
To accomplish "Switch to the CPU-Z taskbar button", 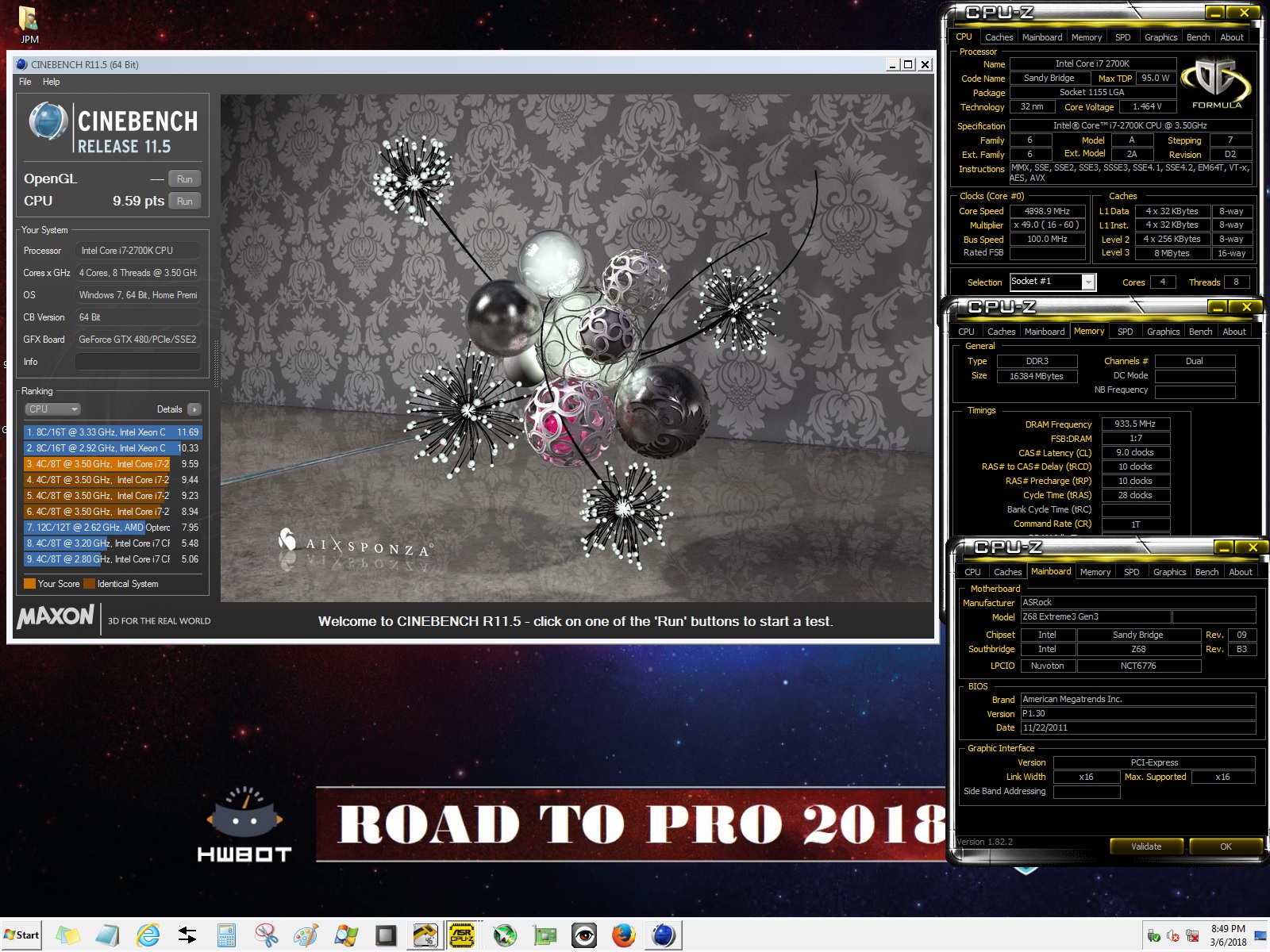I will point(462,935).
